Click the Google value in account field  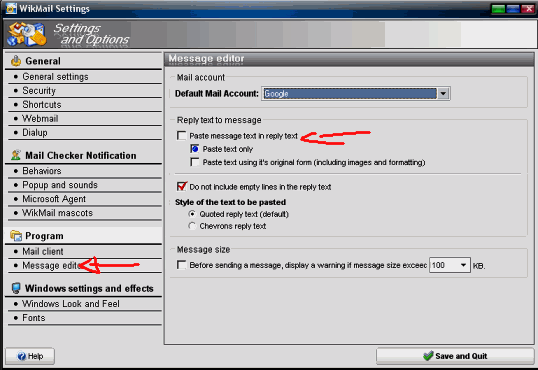350,93
